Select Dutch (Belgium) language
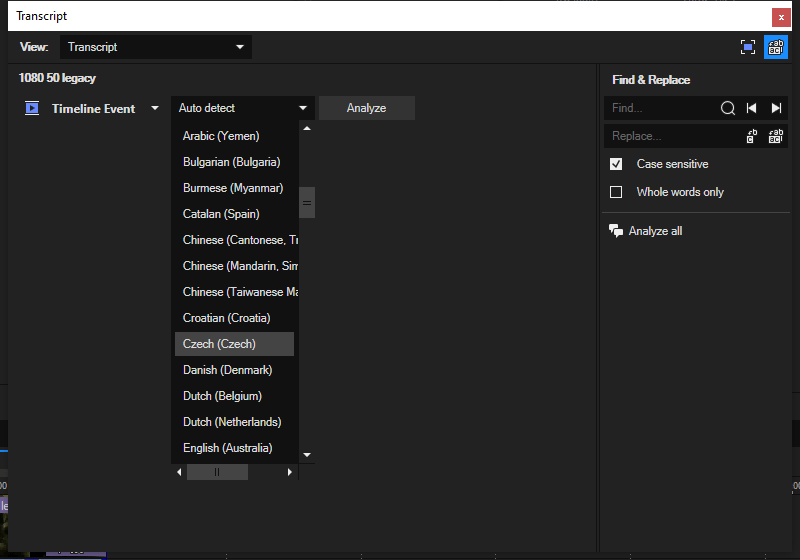 pos(234,396)
